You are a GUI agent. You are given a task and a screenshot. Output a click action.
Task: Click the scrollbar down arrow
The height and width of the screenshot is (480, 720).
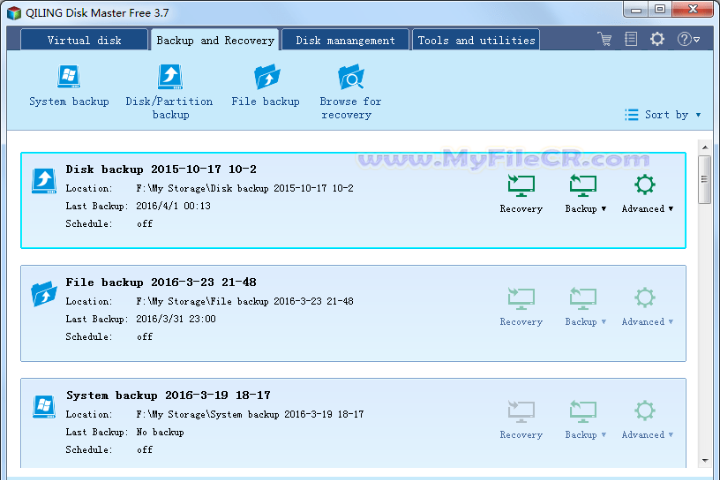[x=705, y=460]
